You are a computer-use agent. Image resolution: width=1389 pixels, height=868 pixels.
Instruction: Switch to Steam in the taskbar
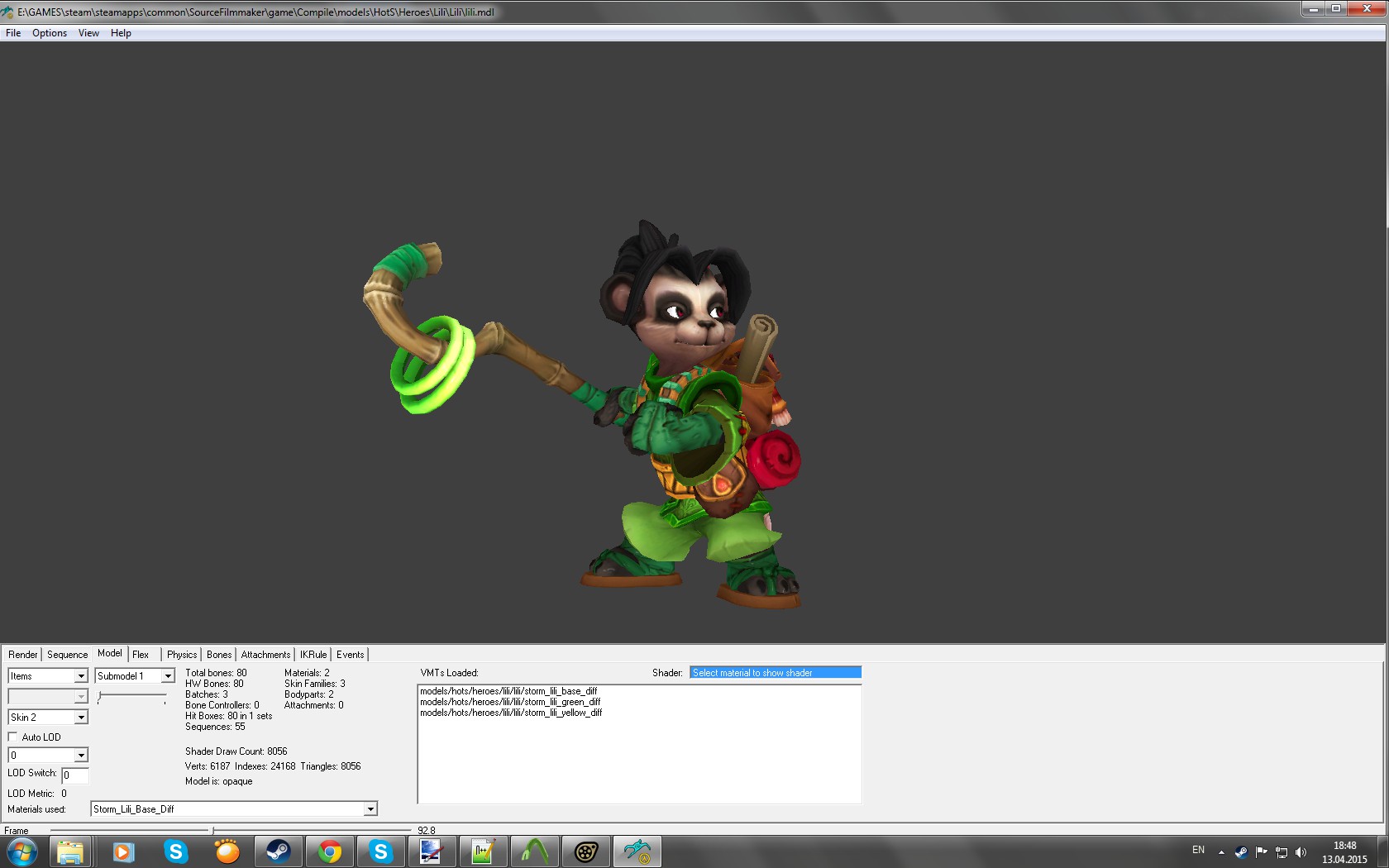click(278, 851)
